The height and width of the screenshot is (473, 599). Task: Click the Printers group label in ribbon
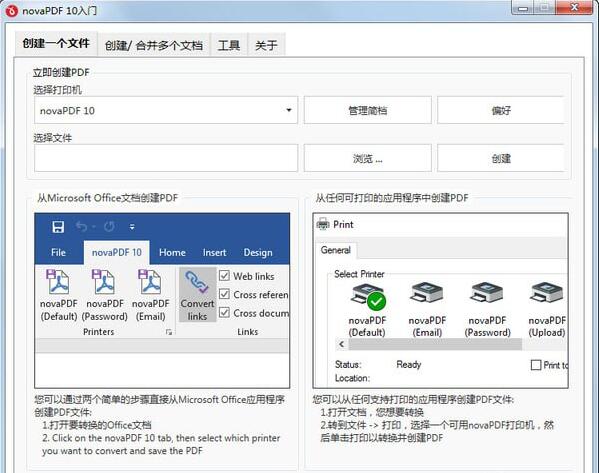(99, 332)
